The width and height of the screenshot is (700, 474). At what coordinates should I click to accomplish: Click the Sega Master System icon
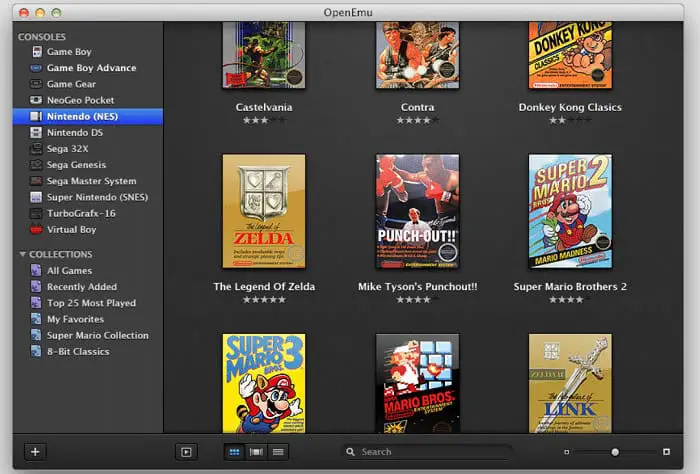(x=36, y=181)
